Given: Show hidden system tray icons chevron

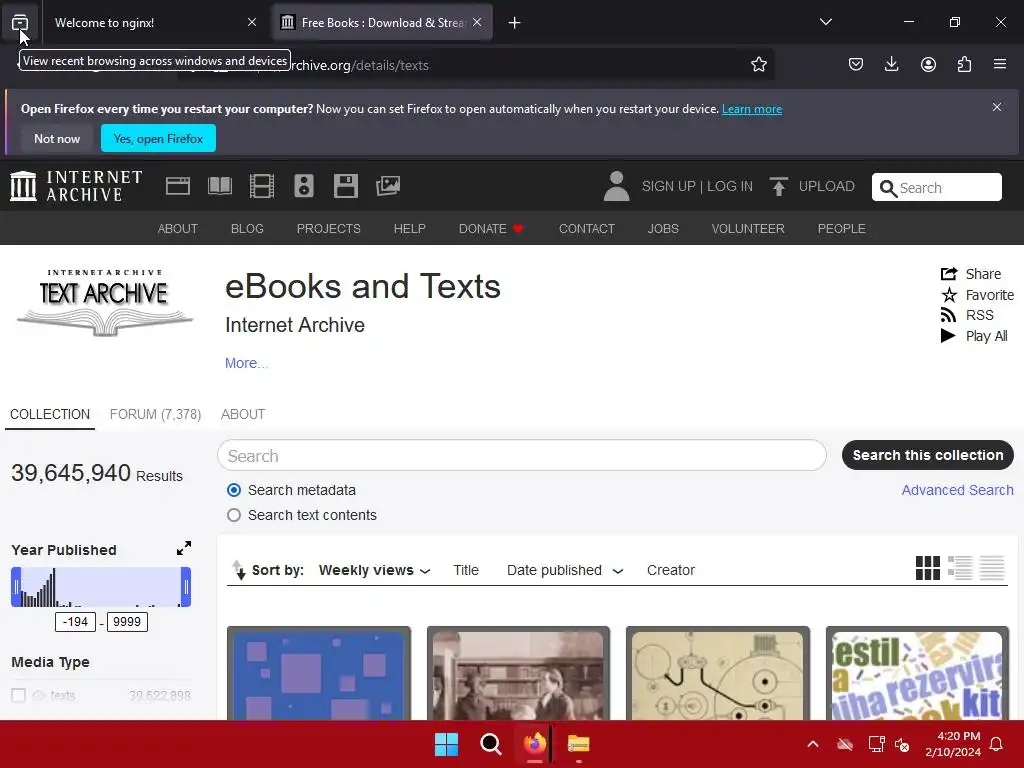Looking at the screenshot, I should [812, 744].
